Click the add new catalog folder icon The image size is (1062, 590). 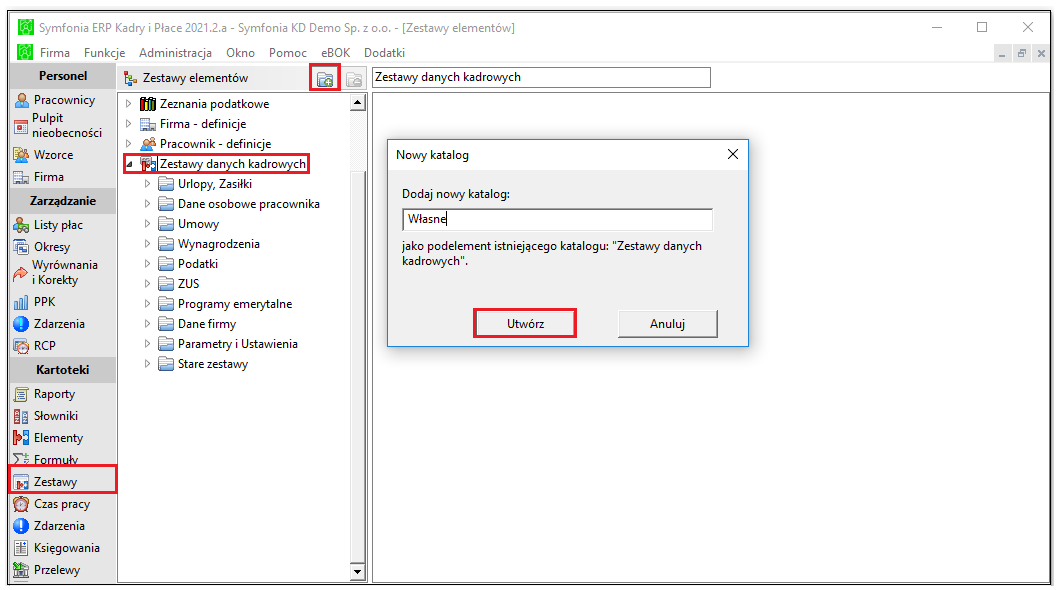[325, 79]
